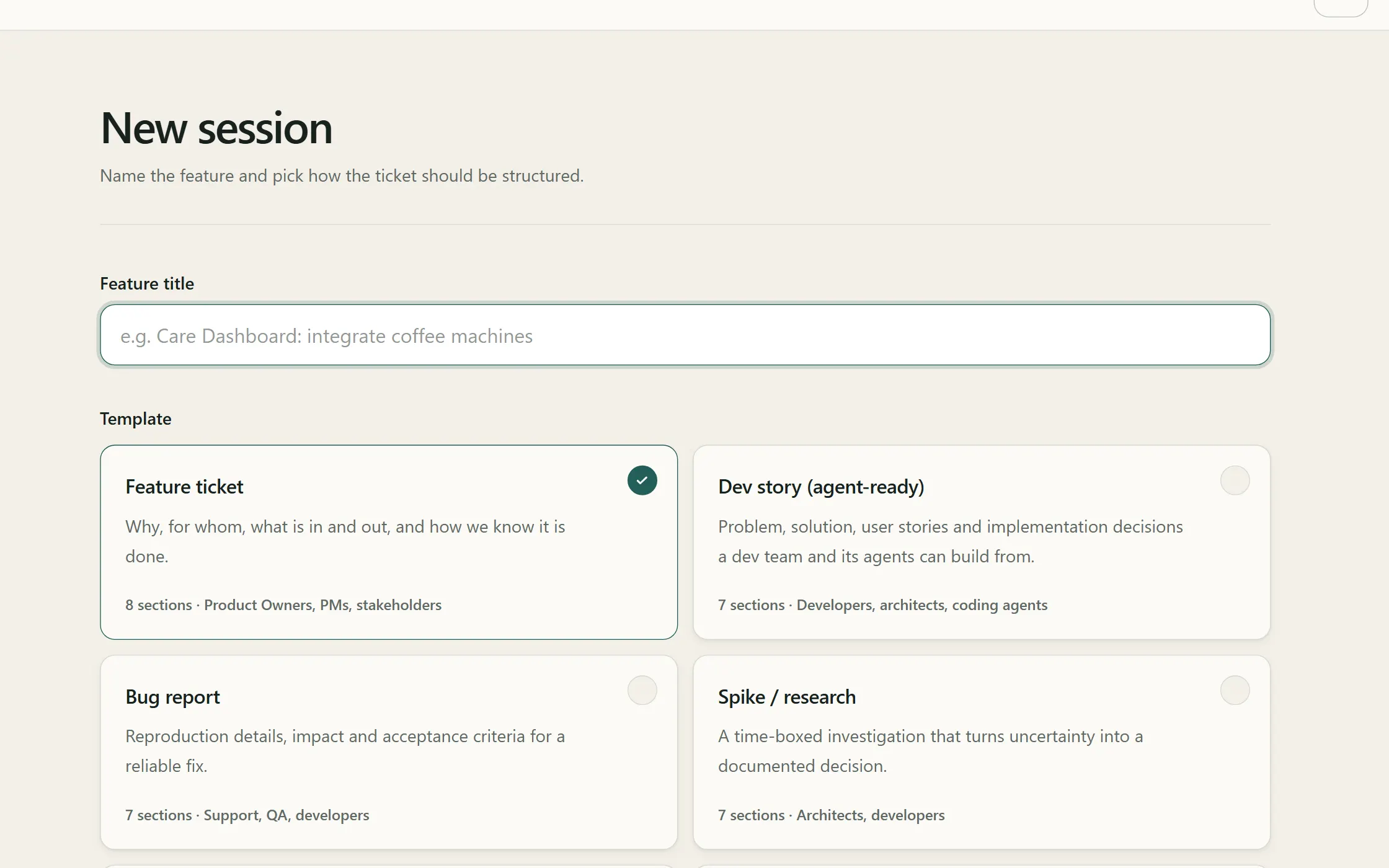Image resolution: width=1389 pixels, height=868 pixels.
Task: Click the Spike / research card title
Action: pos(787,697)
